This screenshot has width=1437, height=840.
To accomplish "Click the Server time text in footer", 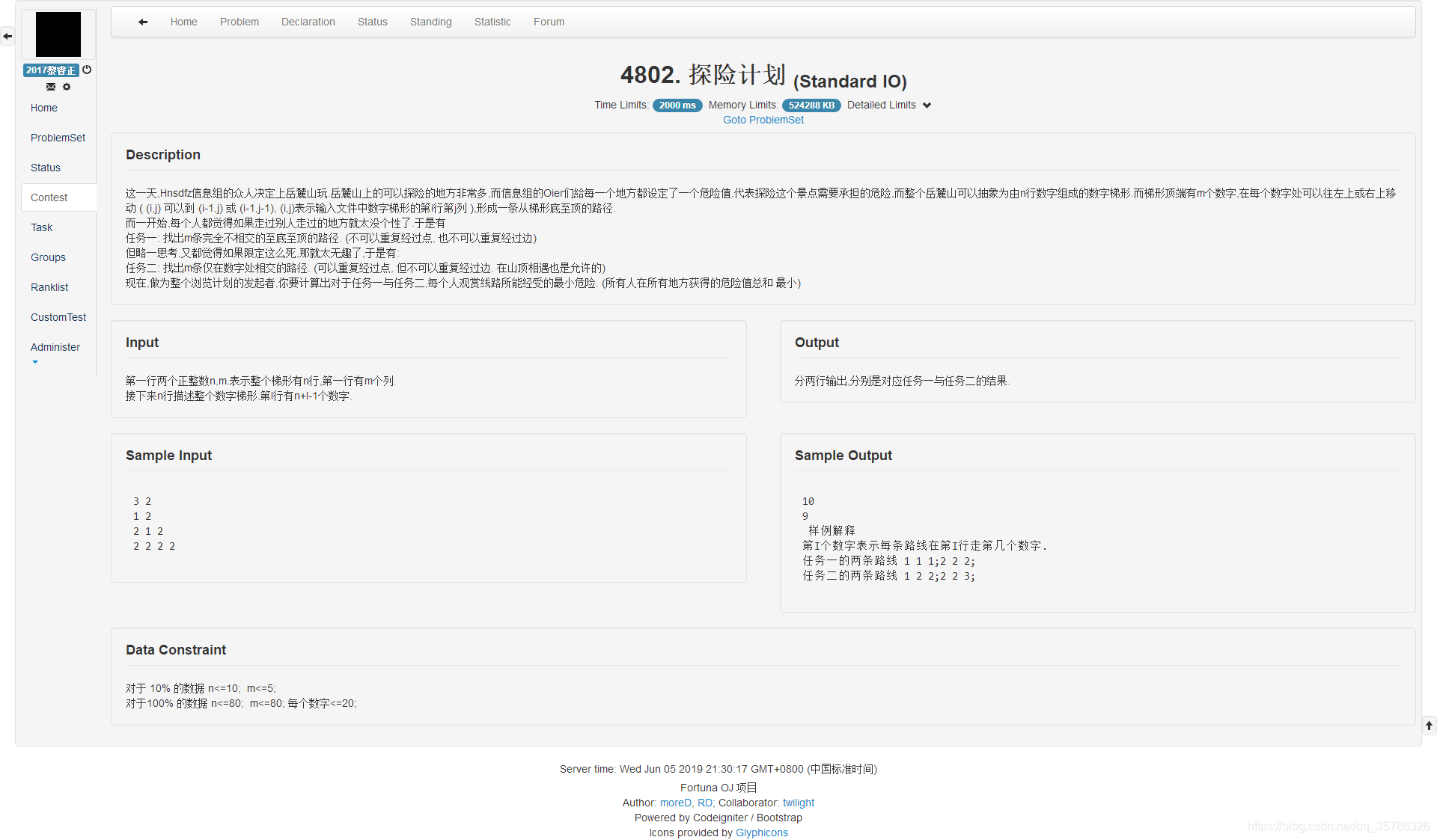I will pyautogui.click(x=718, y=769).
